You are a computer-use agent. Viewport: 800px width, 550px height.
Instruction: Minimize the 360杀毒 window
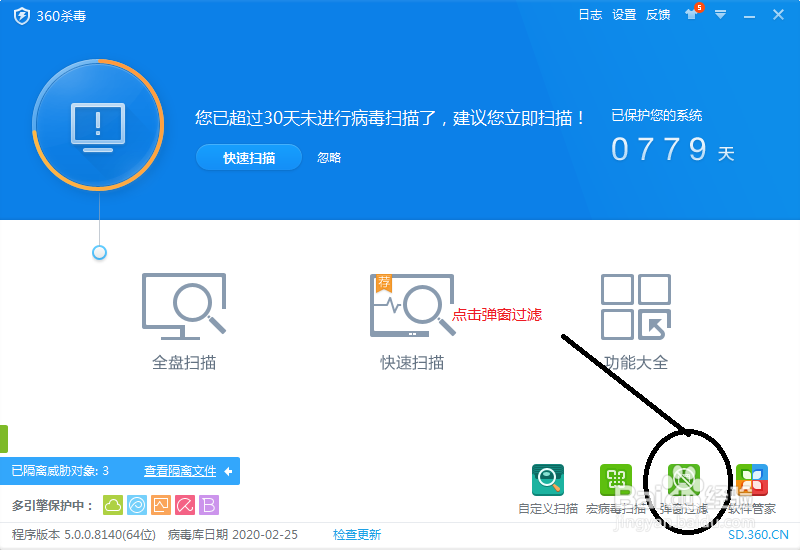(749, 16)
